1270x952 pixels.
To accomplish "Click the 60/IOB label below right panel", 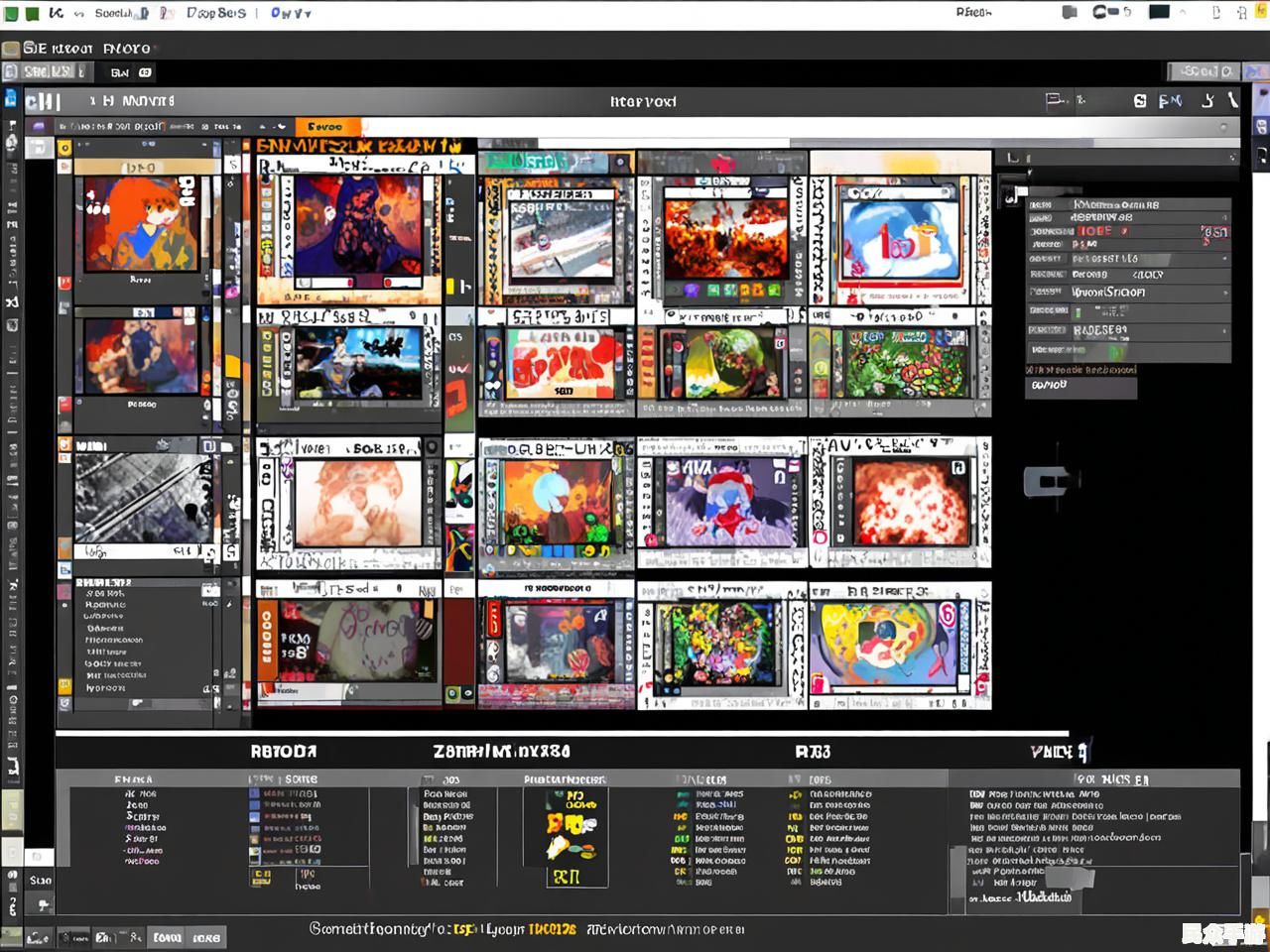I will tap(1049, 385).
